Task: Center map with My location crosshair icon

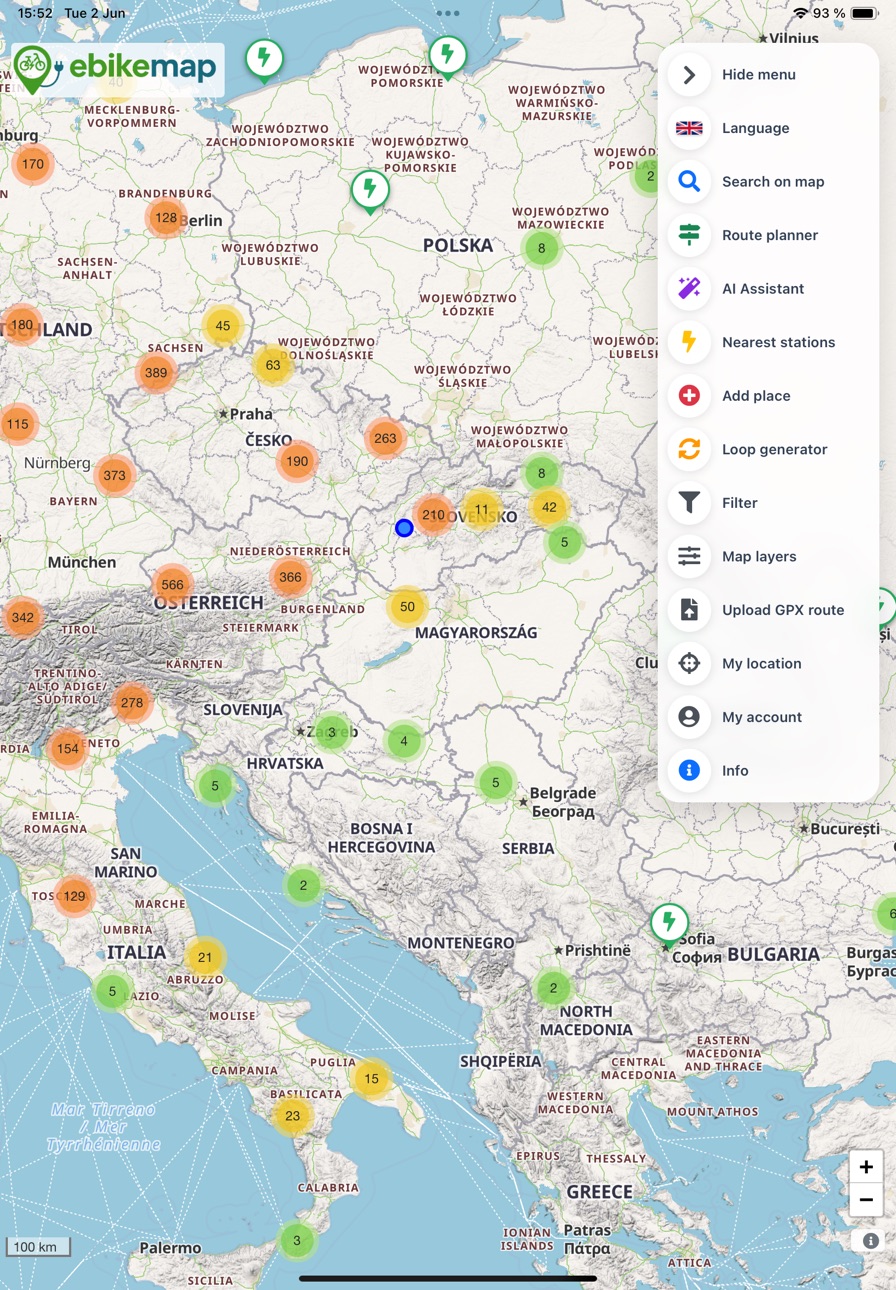Action: pos(689,663)
